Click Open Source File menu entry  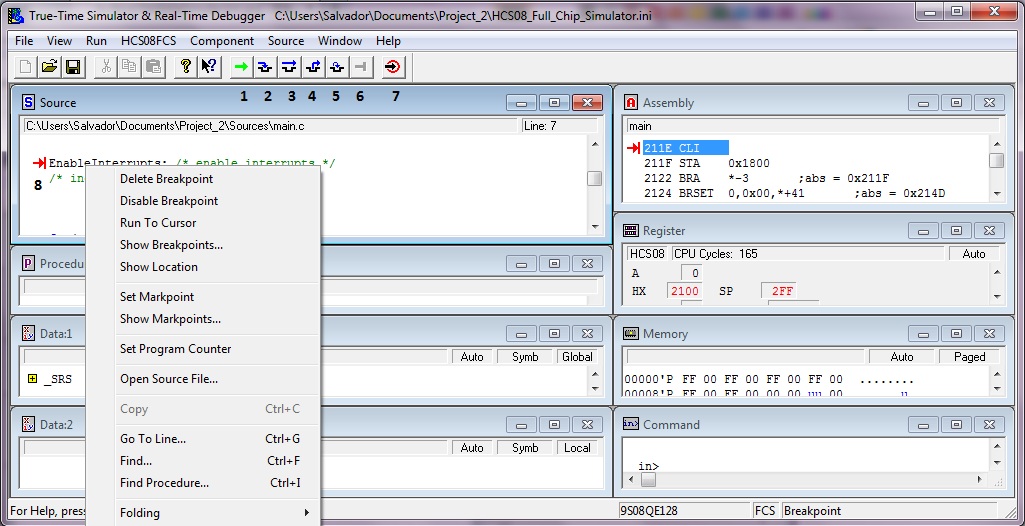click(168, 379)
